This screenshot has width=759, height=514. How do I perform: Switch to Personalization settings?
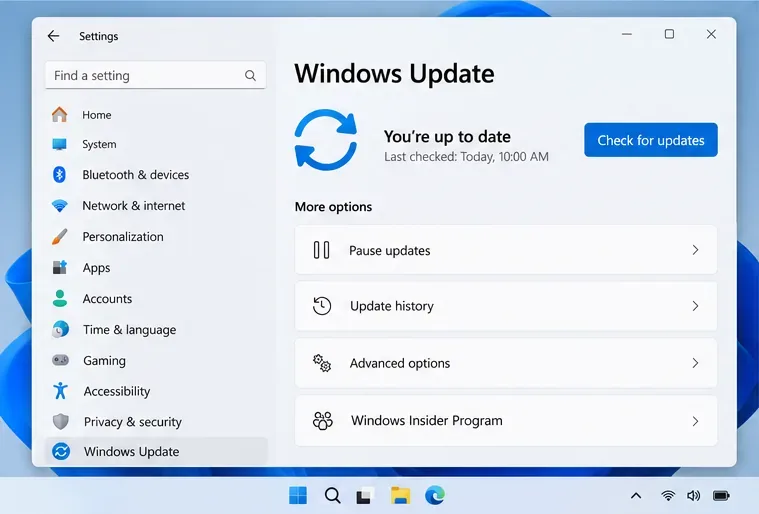[156, 237]
